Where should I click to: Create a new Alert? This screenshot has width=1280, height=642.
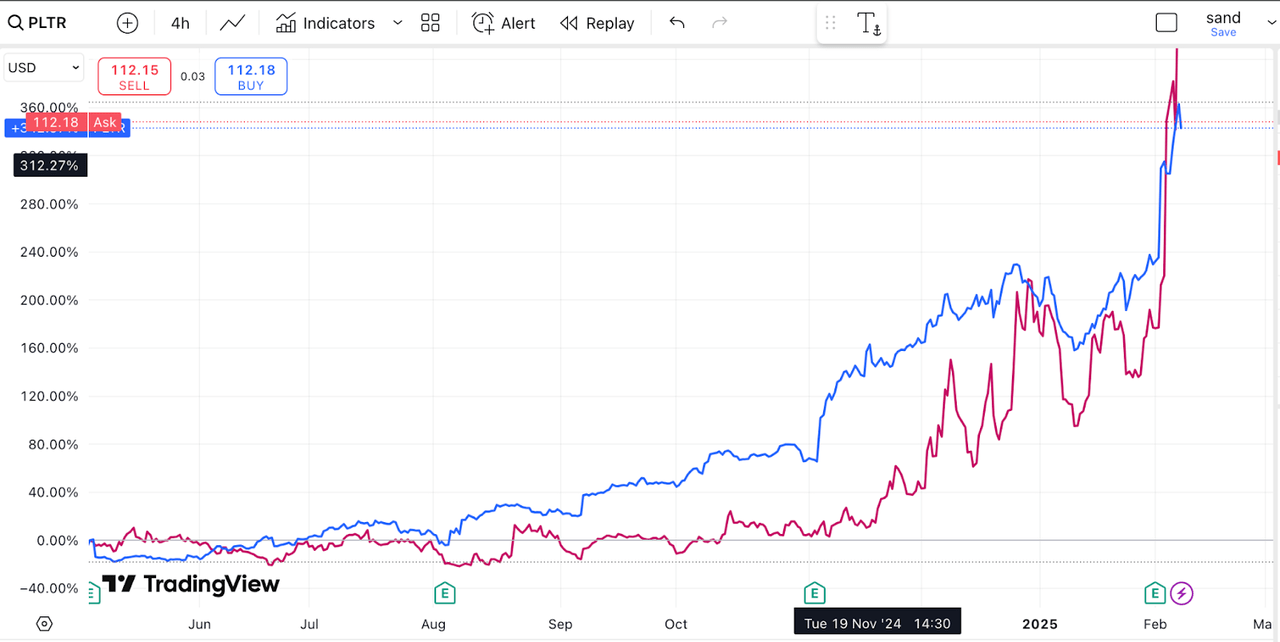pyautogui.click(x=503, y=22)
